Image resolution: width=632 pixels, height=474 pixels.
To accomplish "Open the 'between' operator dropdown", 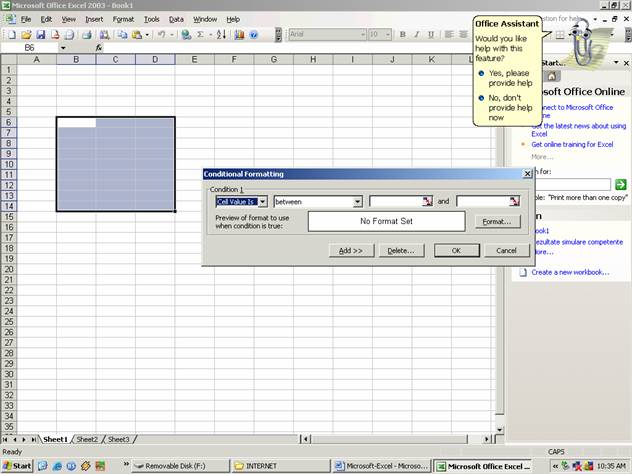I will pos(357,202).
